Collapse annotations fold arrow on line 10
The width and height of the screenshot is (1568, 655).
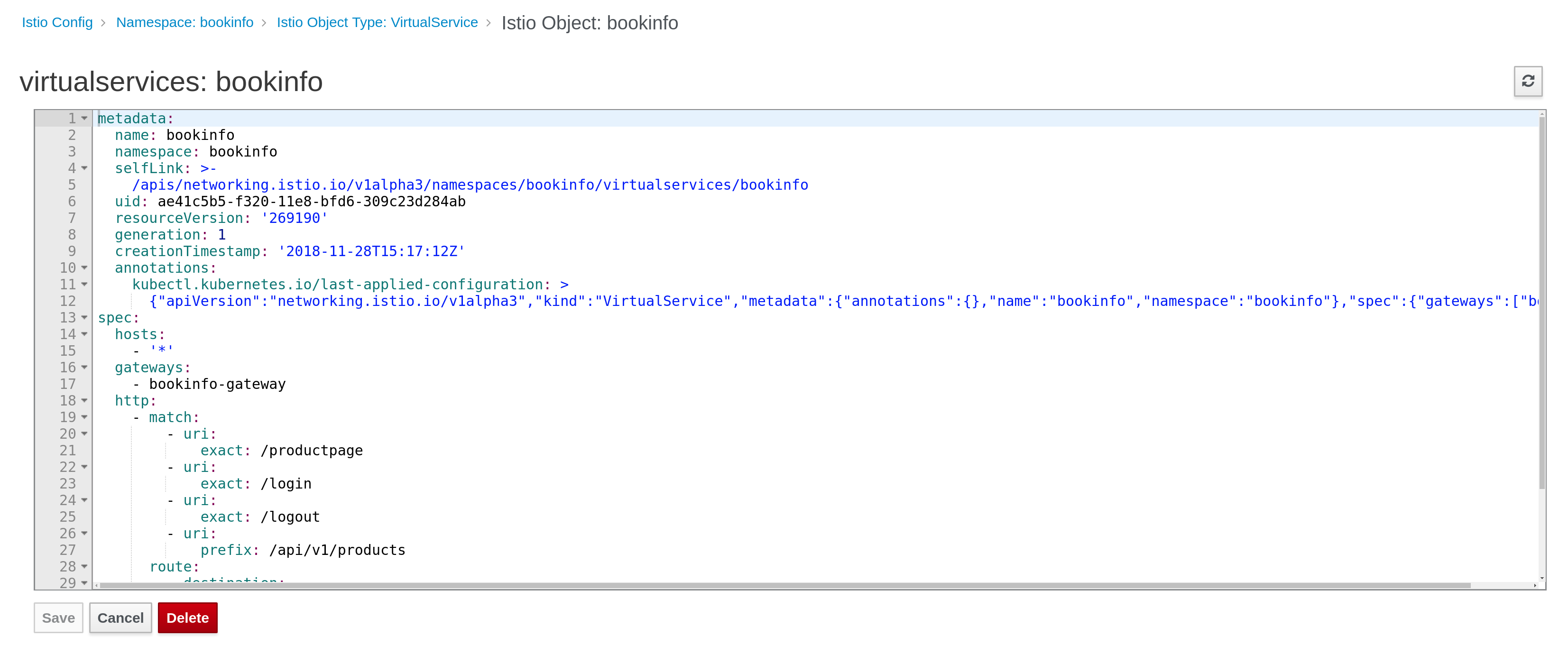[84, 268]
